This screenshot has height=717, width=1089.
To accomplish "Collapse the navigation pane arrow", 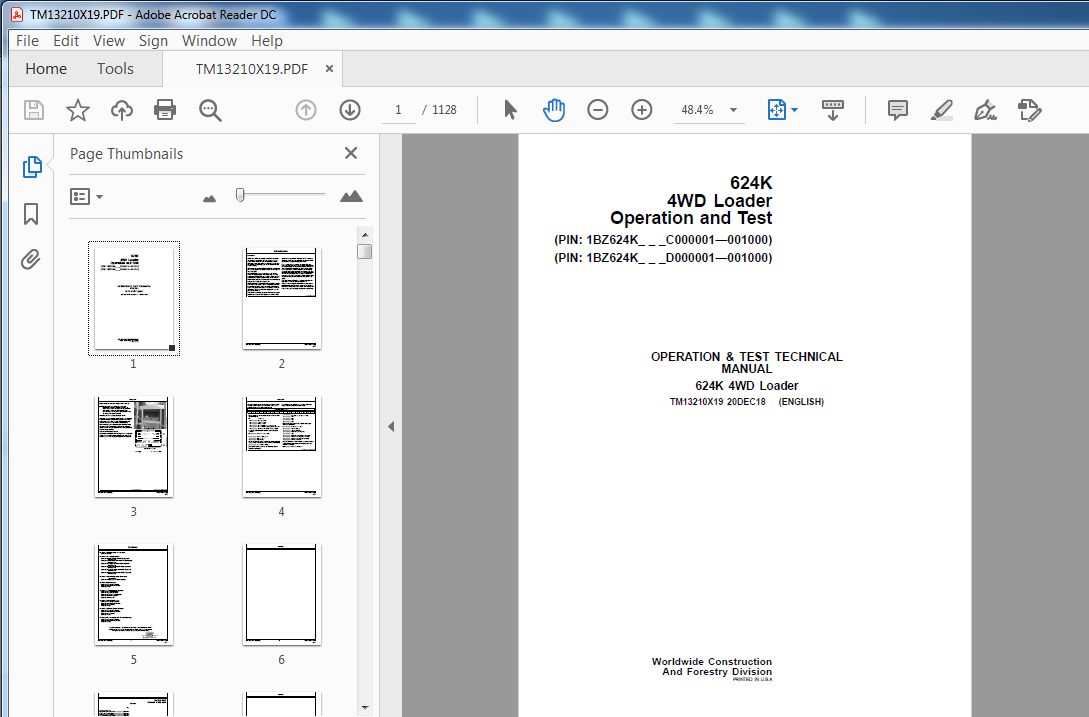I will 391,426.
